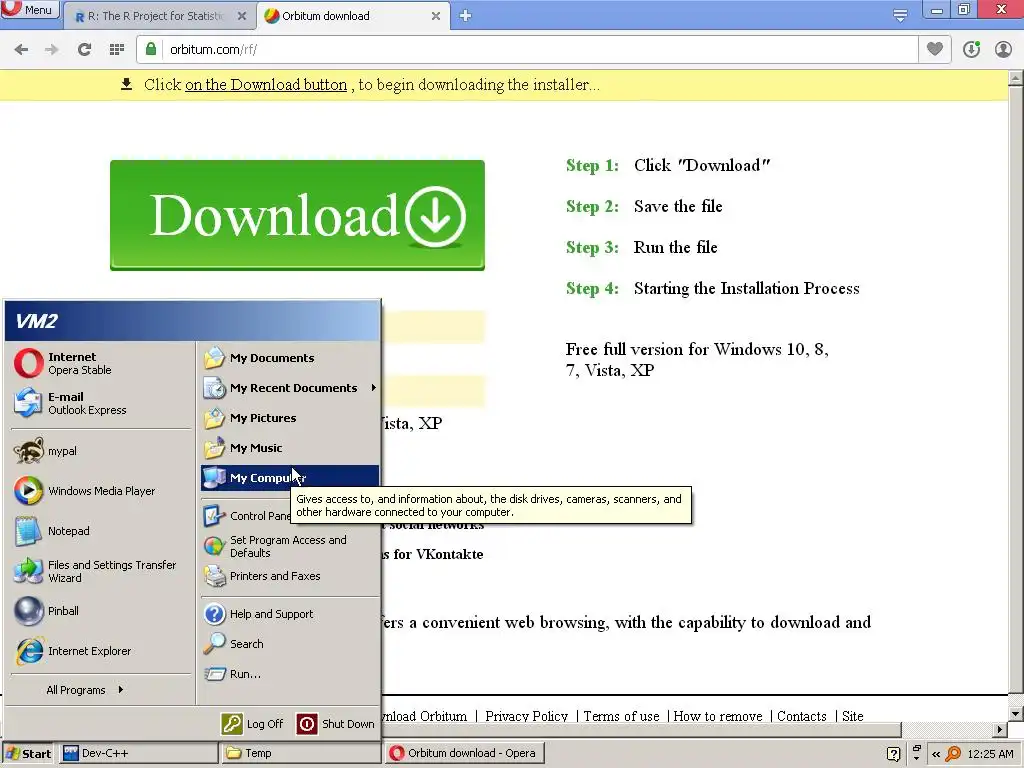Launch mypal from Start menu
The height and width of the screenshot is (768, 1024).
coord(101,451)
